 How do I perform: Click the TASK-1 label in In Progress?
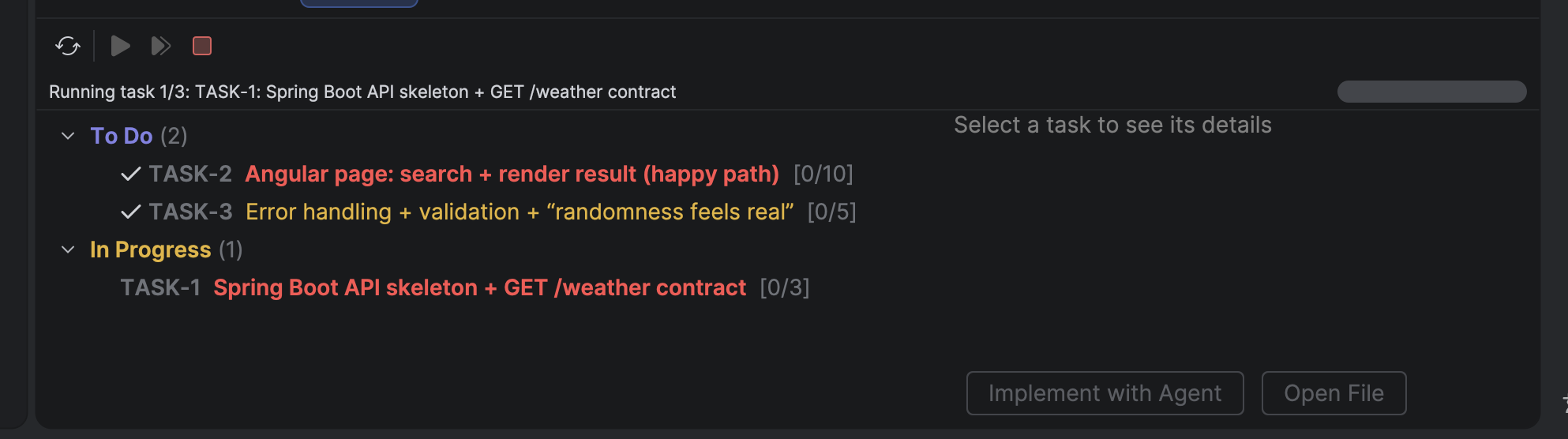(x=160, y=287)
